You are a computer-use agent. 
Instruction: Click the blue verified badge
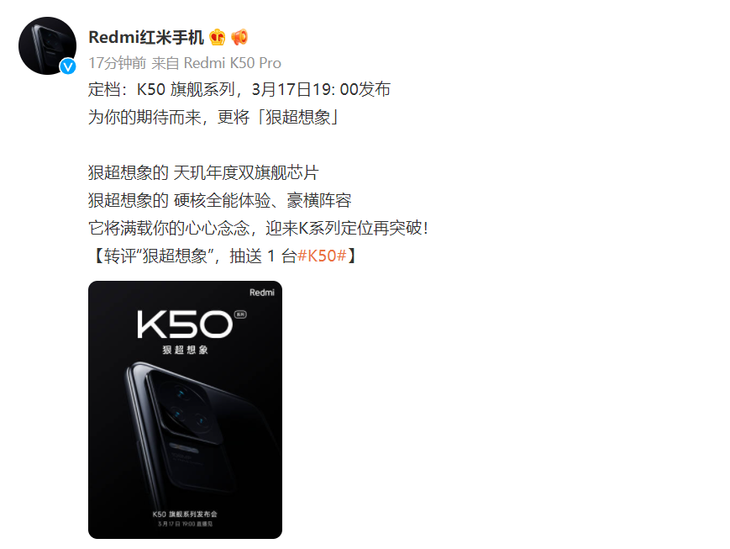68,67
